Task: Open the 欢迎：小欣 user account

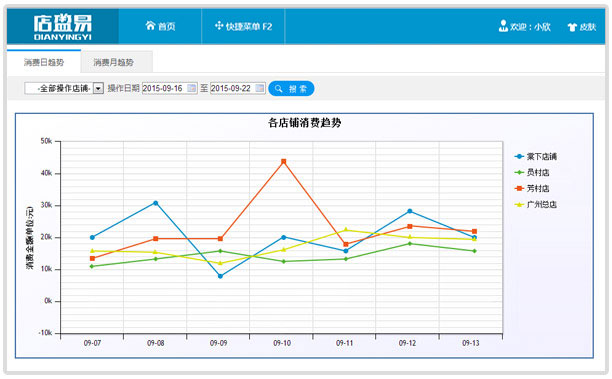Action: click(525, 26)
